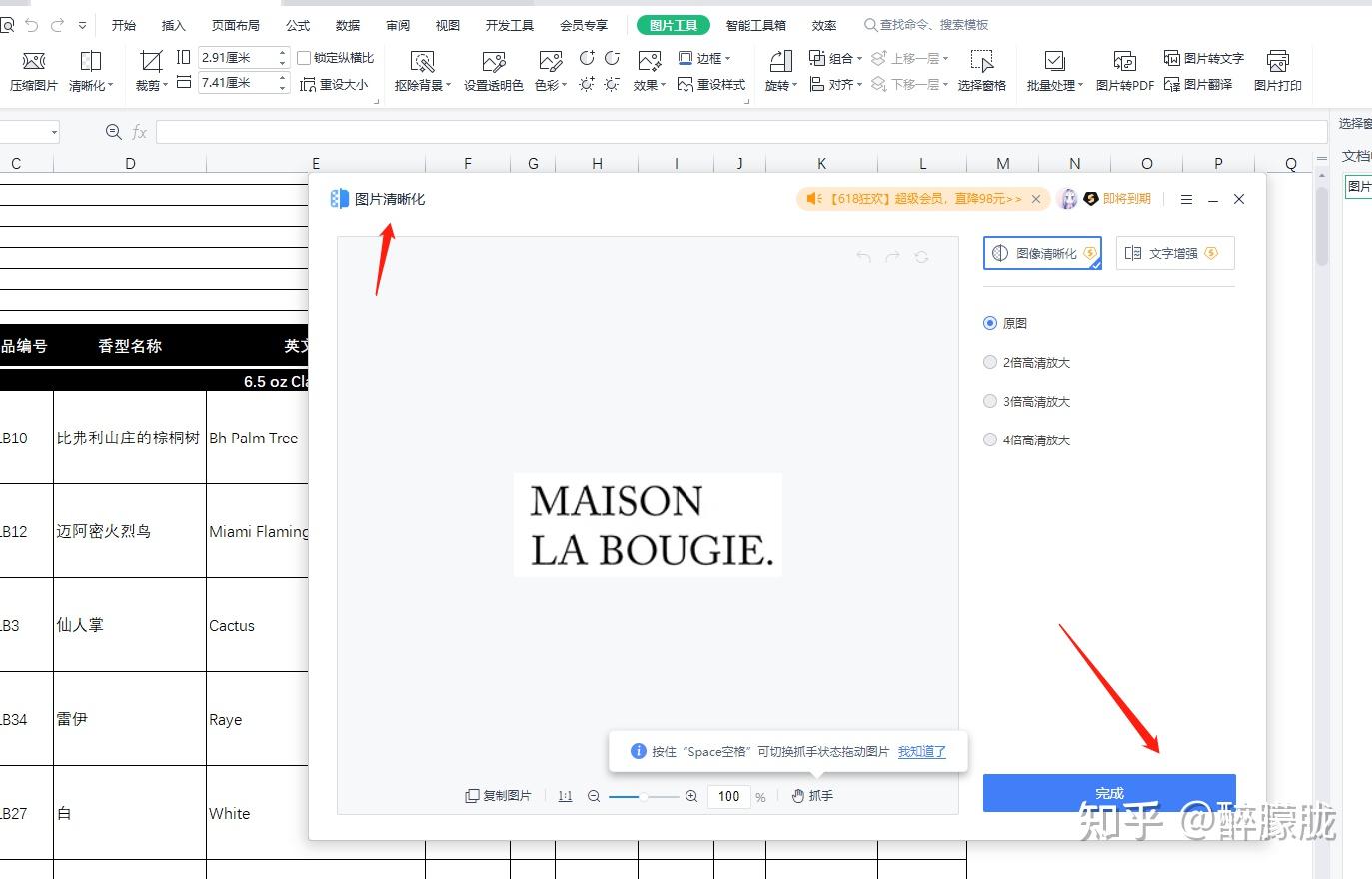
Task: Click the MAISON LA BOUGIE preview image
Action: tap(648, 525)
